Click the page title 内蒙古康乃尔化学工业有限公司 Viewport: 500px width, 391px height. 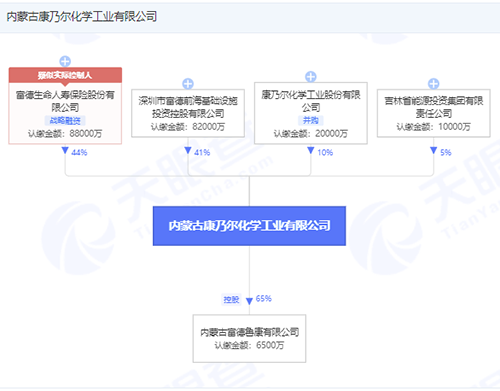(x=82, y=16)
